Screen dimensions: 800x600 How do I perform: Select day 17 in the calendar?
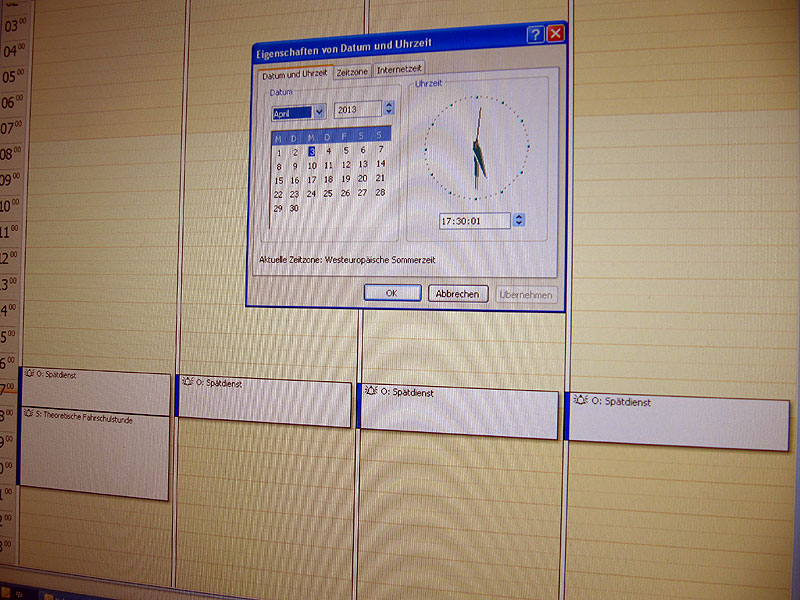pyautogui.click(x=312, y=180)
